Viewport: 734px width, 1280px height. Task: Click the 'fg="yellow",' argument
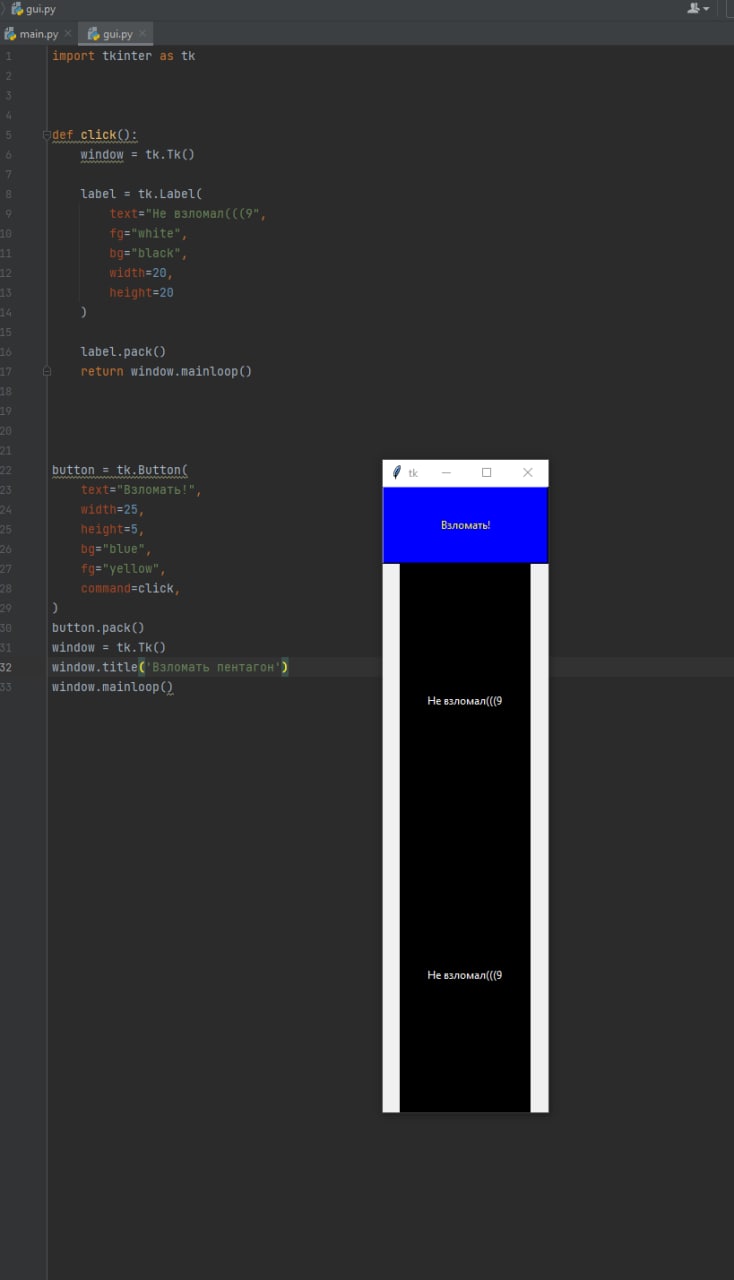pyautogui.click(x=123, y=569)
